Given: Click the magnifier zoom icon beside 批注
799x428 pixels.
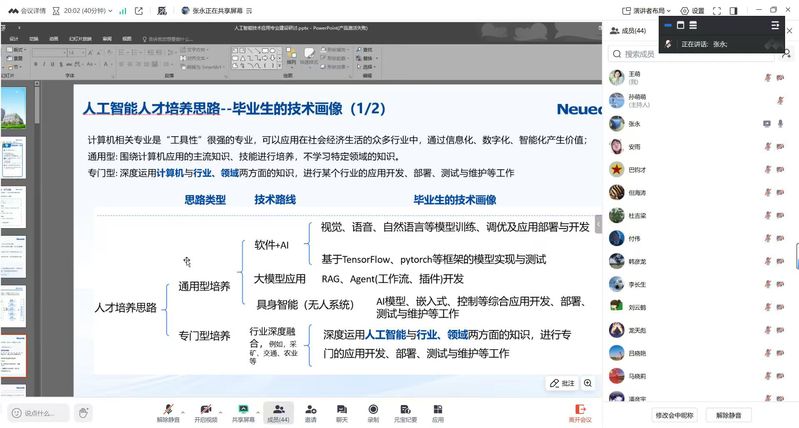Looking at the screenshot, I should [588, 382].
